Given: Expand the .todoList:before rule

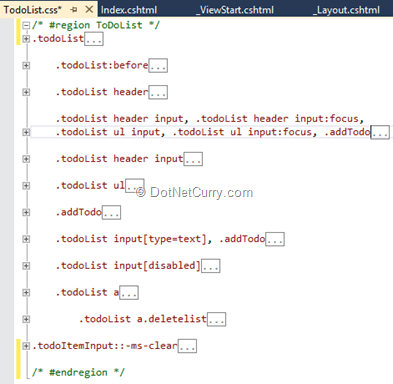Looking at the screenshot, I should (26, 65).
